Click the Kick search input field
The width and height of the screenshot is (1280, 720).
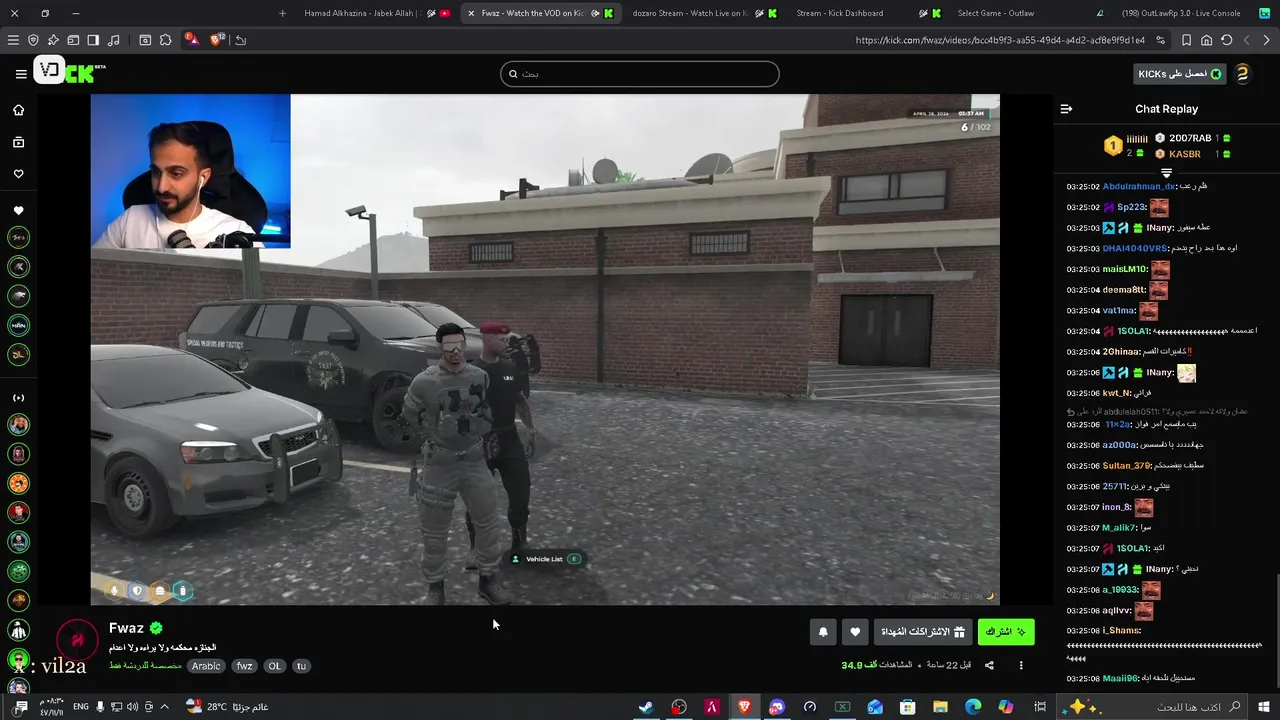640,74
